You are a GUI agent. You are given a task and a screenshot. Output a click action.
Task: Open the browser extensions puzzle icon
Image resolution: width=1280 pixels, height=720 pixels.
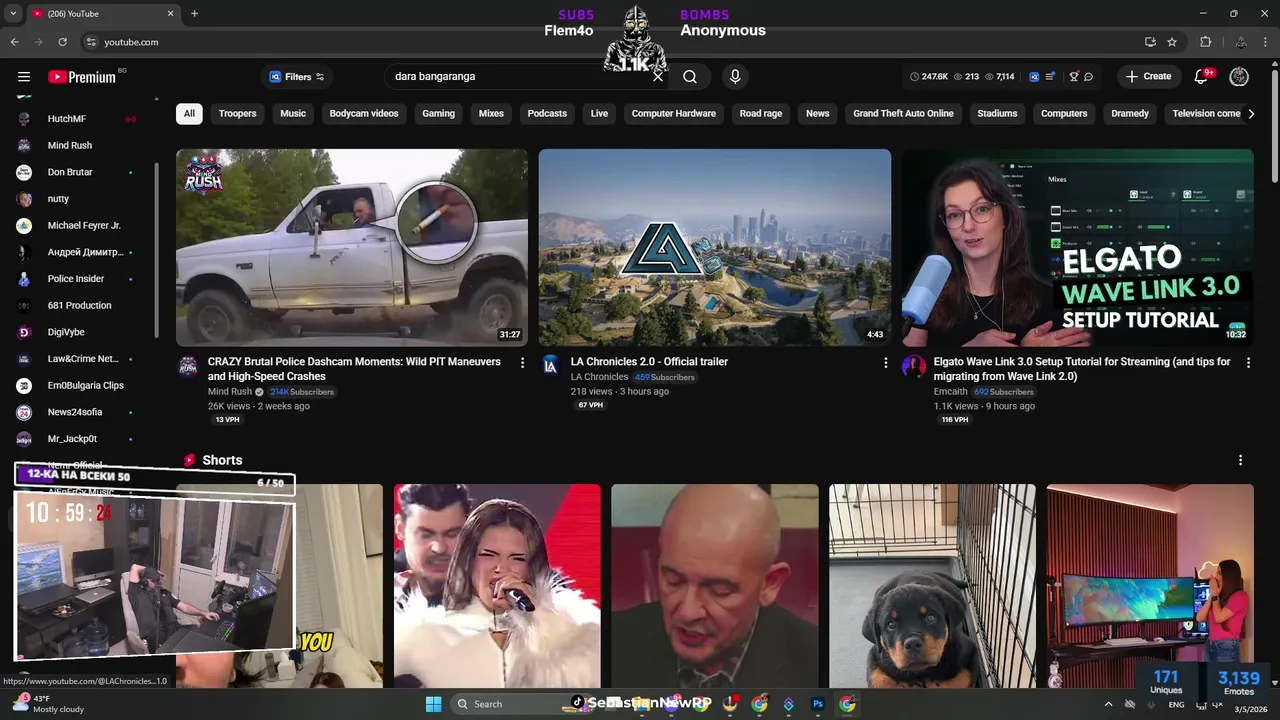pos(1205,42)
